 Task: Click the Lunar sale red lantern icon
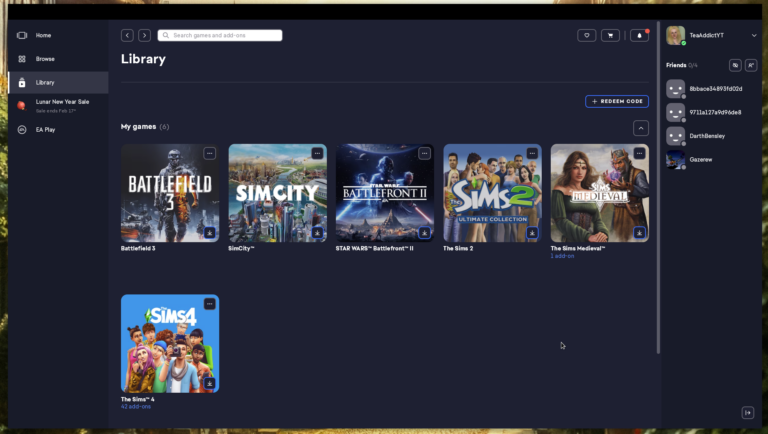click(x=21, y=105)
